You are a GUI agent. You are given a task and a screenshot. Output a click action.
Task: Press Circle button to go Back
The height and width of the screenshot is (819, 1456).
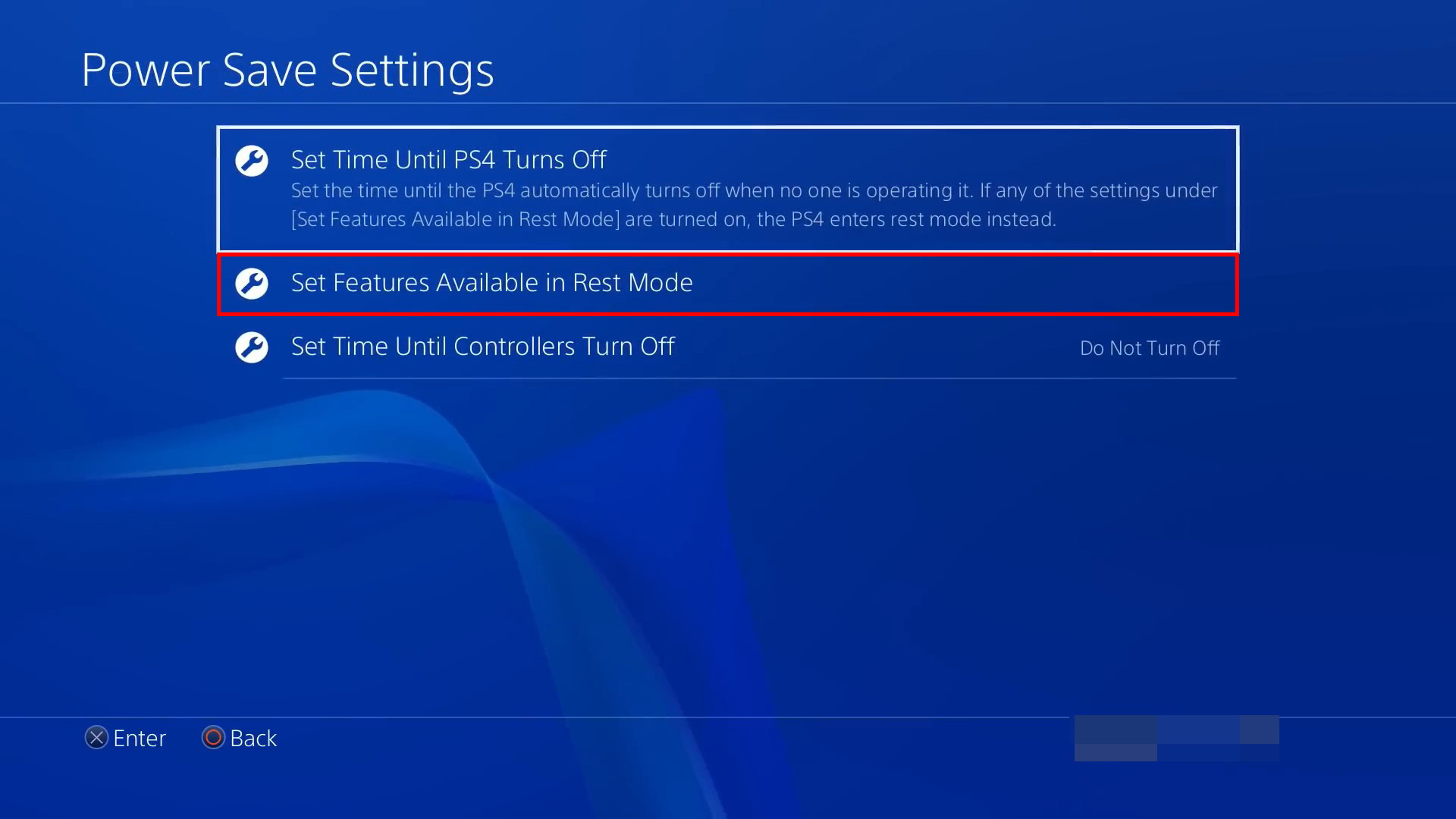click(211, 738)
